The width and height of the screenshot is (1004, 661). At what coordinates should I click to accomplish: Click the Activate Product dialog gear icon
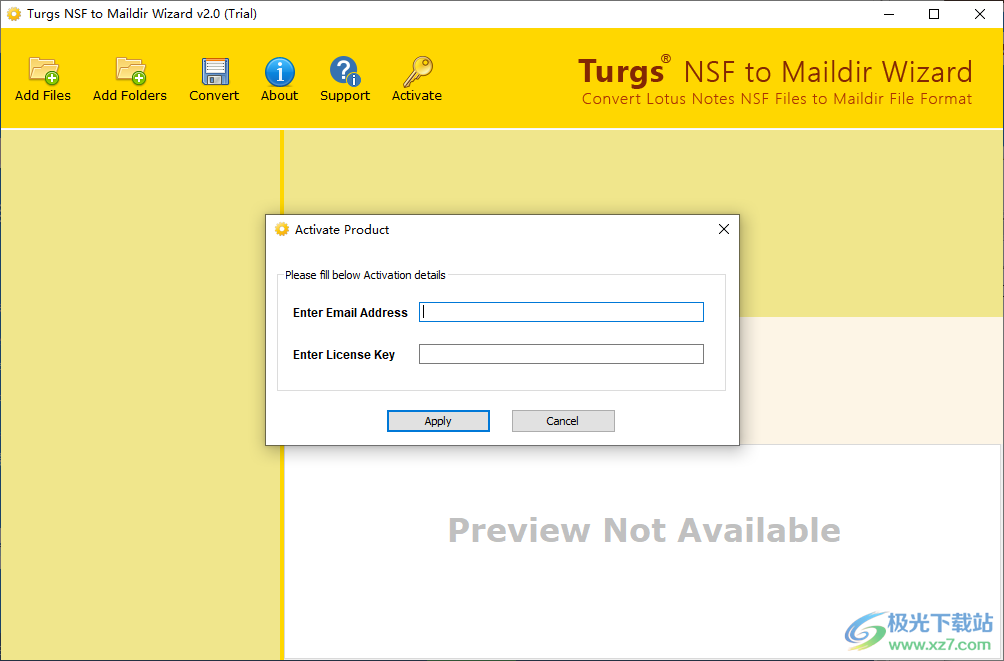click(x=282, y=229)
